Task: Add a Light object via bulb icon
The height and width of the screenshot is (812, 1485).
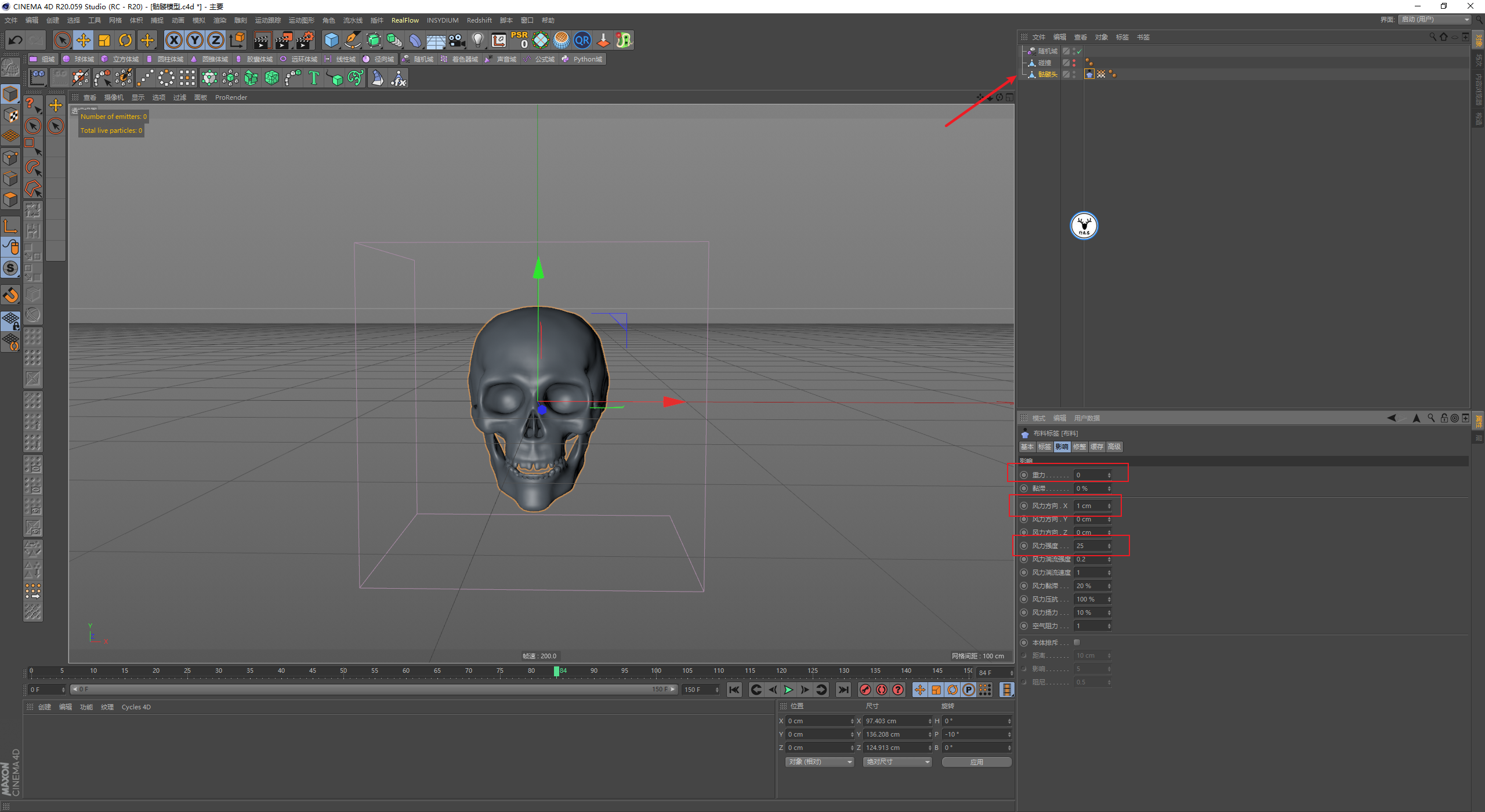Action: tap(477, 40)
